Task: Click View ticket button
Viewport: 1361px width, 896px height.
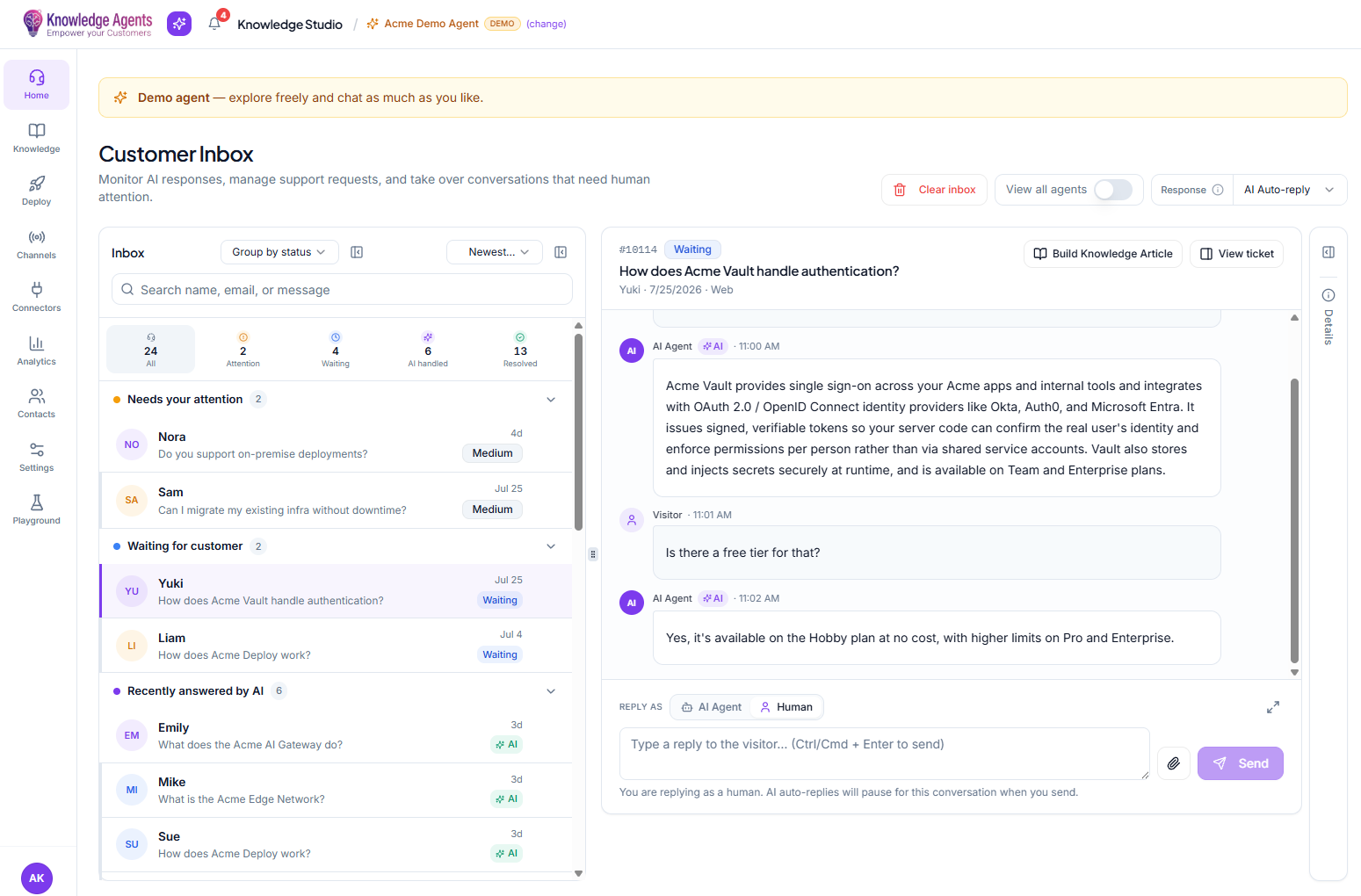Action: tap(1237, 254)
